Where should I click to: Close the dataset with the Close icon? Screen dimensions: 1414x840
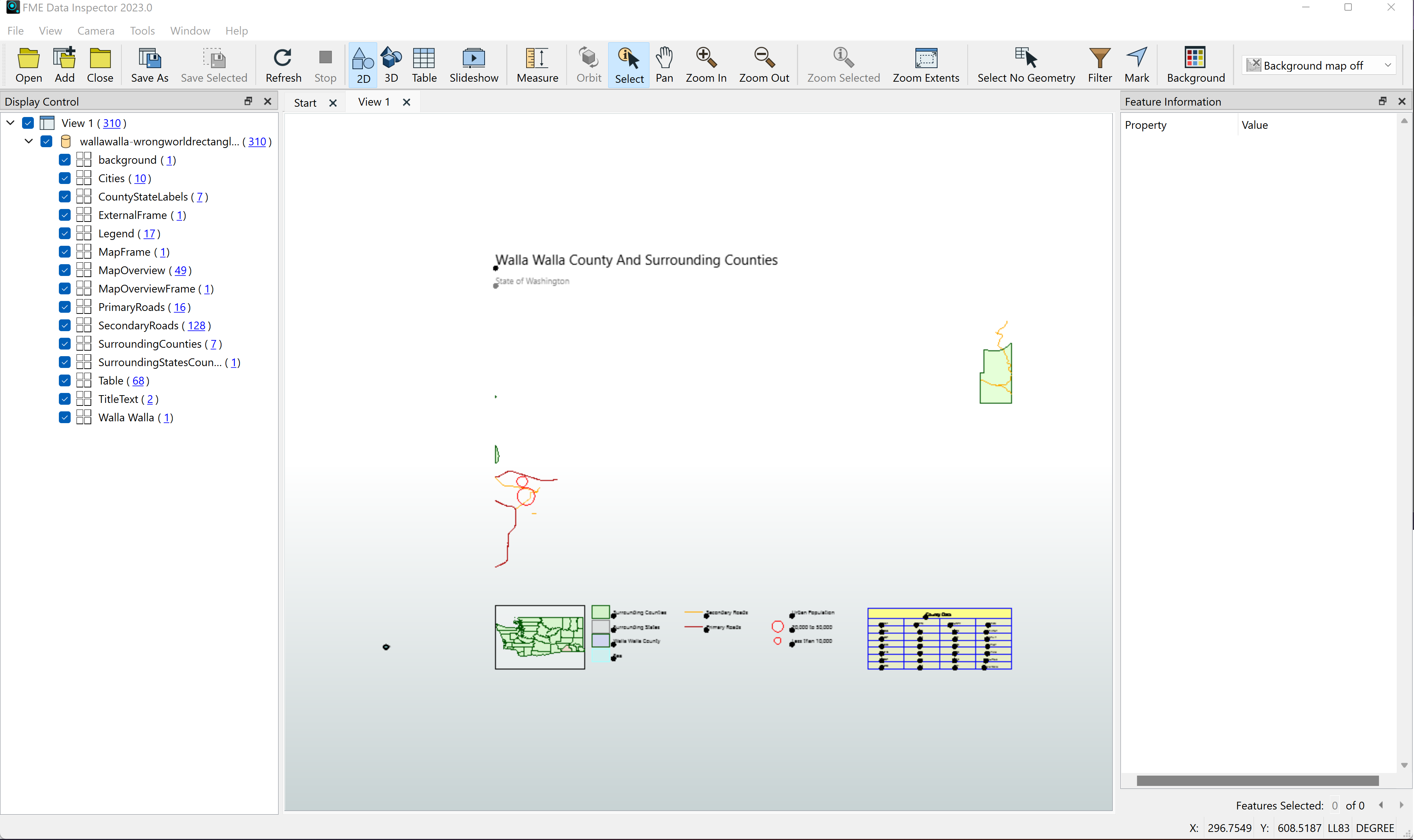pos(100,65)
